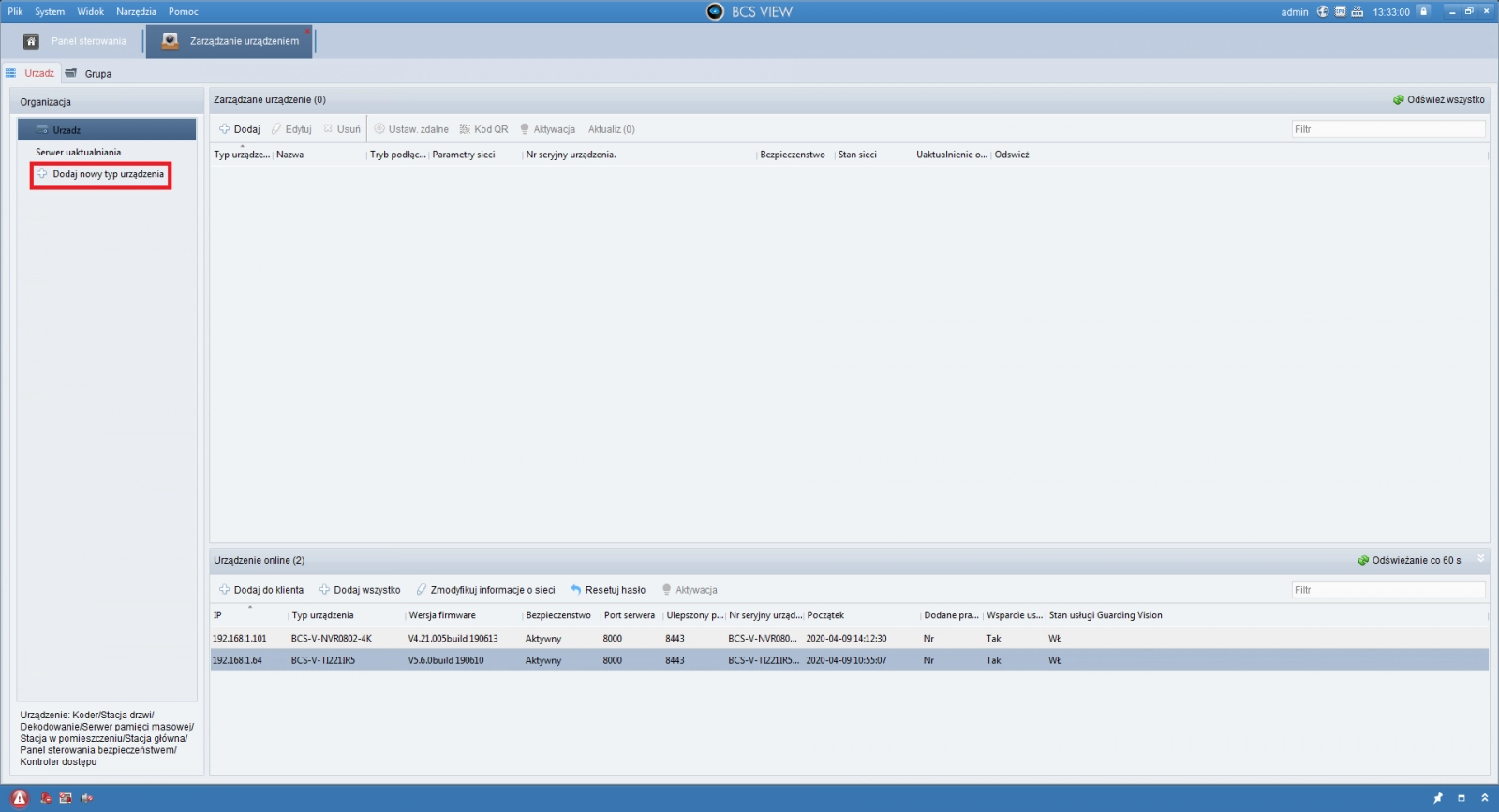Screen dimensions: 1499x812
Task: Close the Zarządzanie urządzeniem tab
Action: (x=307, y=31)
